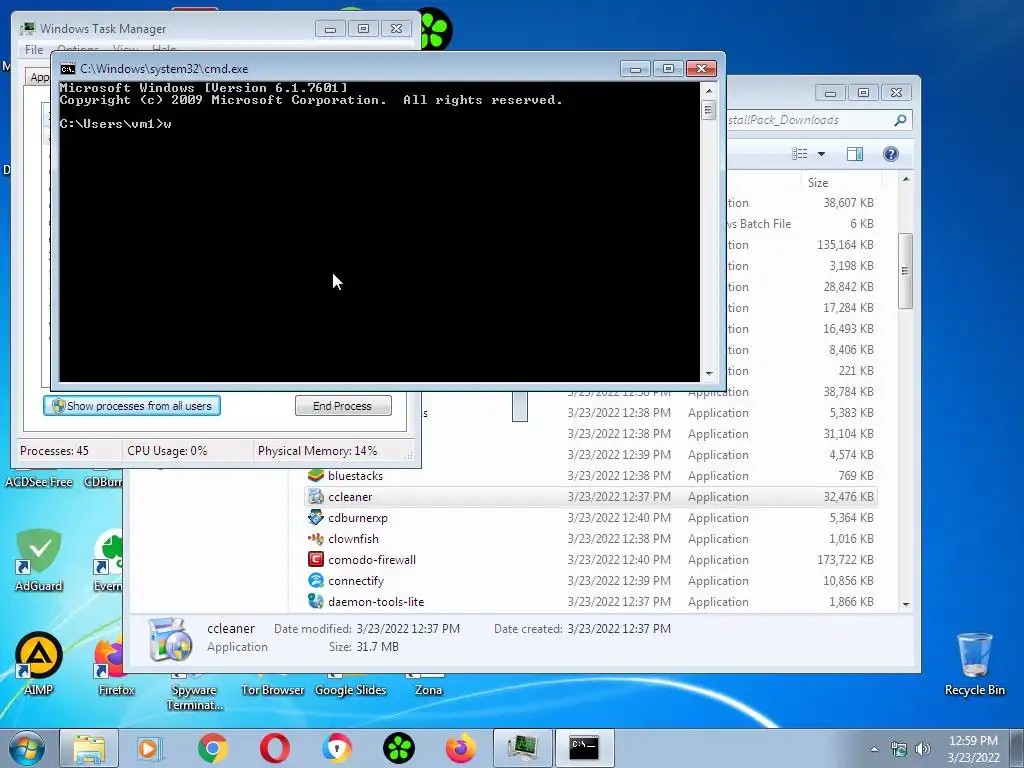
Task: Open Explorer help question mark icon
Action: click(891, 153)
